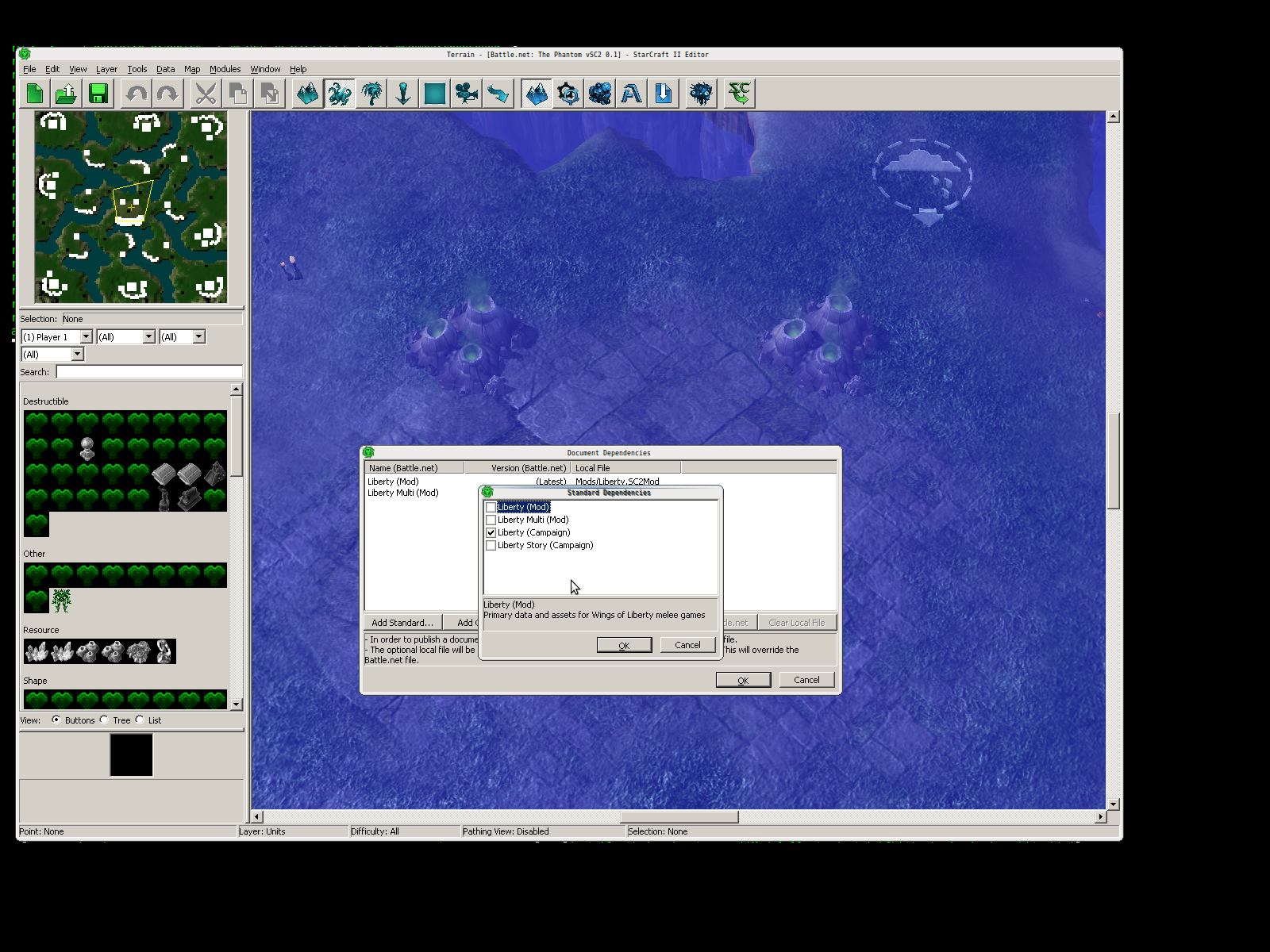
Task: Click the Undo arrow in the toolbar
Action: tap(137, 94)
